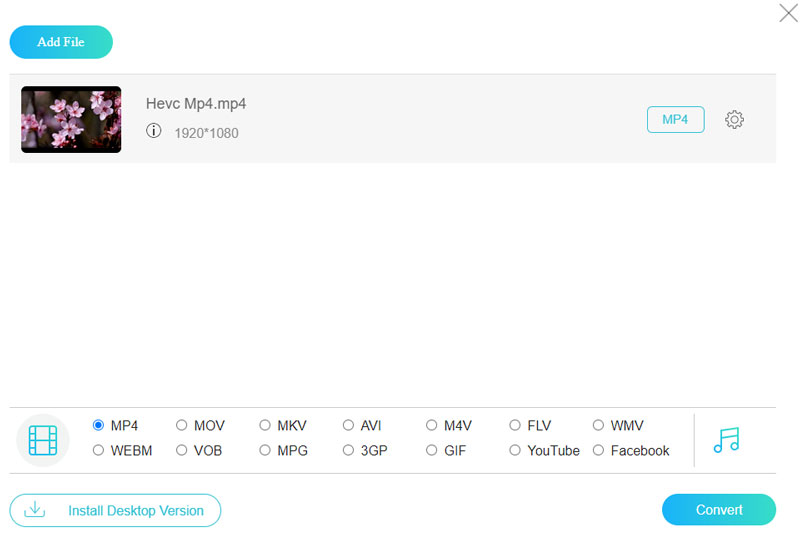Image resolution: width=800 pixels, height=535 pixels.
Task: Choose GIF as output format
Action: click(432, 450)
